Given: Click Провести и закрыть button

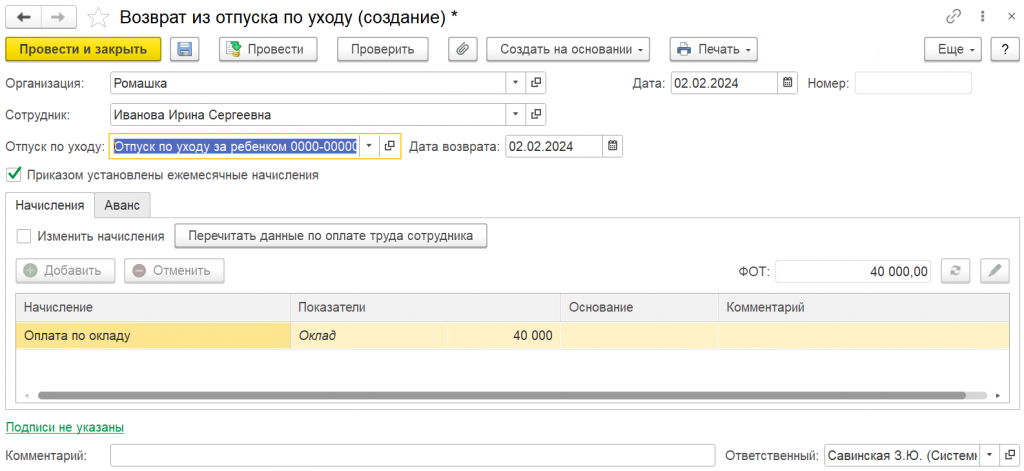Looking at the screenshot, I should (x=84, y=49).
